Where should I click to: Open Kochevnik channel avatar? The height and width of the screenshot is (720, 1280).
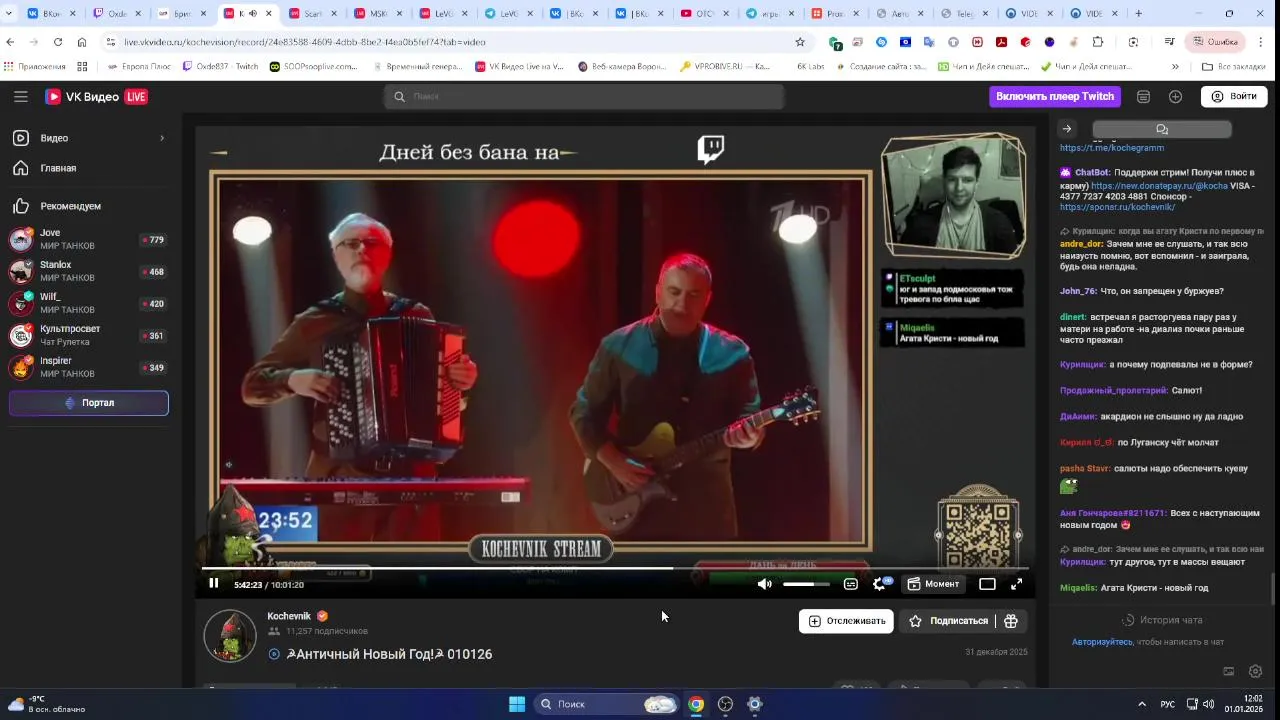(x=230, y=635)
